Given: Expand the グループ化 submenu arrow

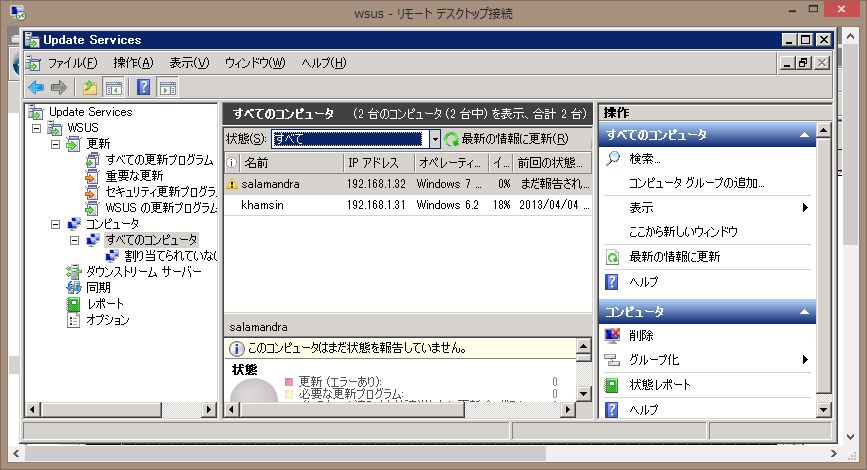Looking at the screenshot, I should (x=805, y=360).
